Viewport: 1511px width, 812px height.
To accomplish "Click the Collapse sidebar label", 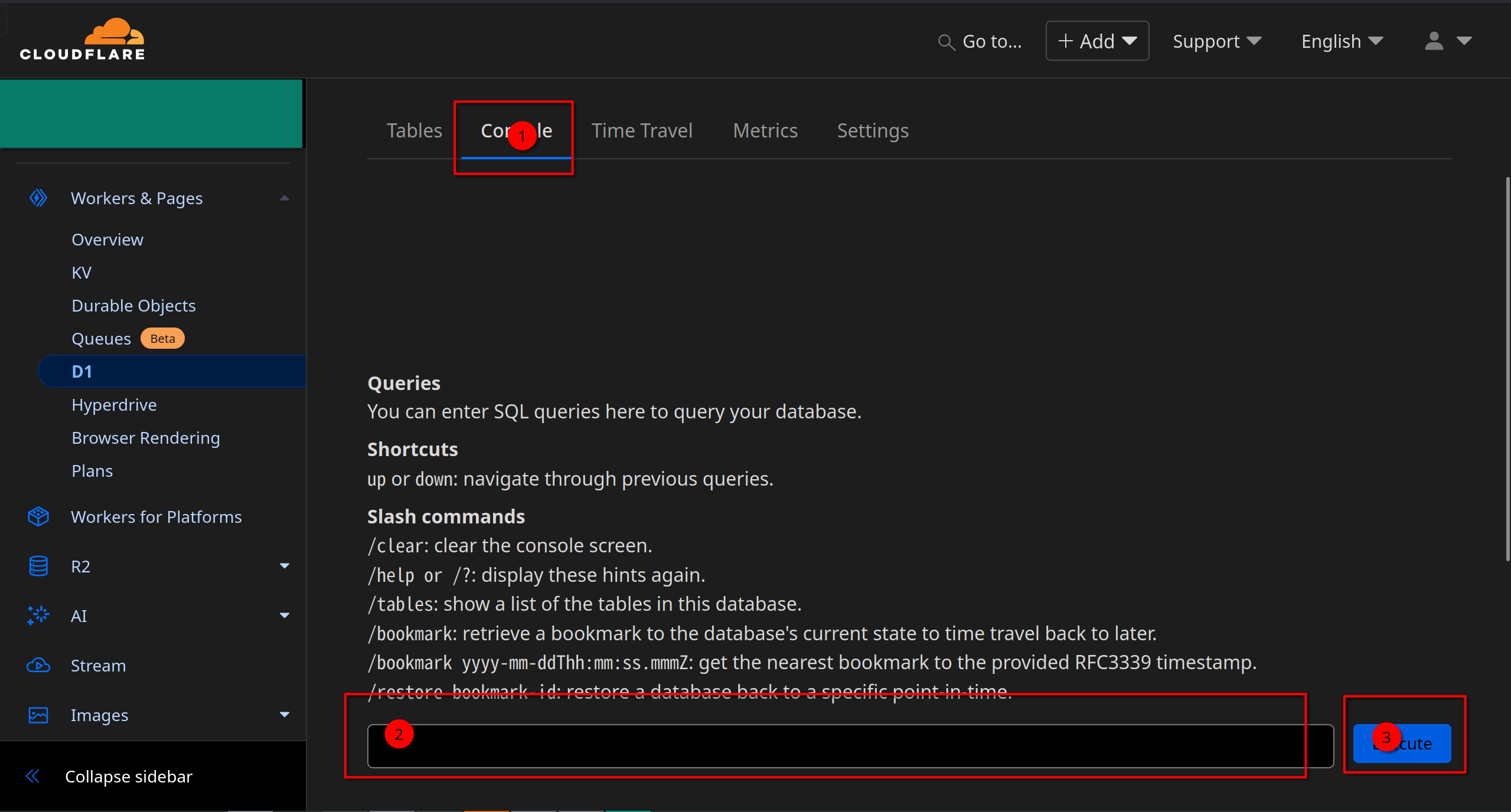I will tap(129, 777).
